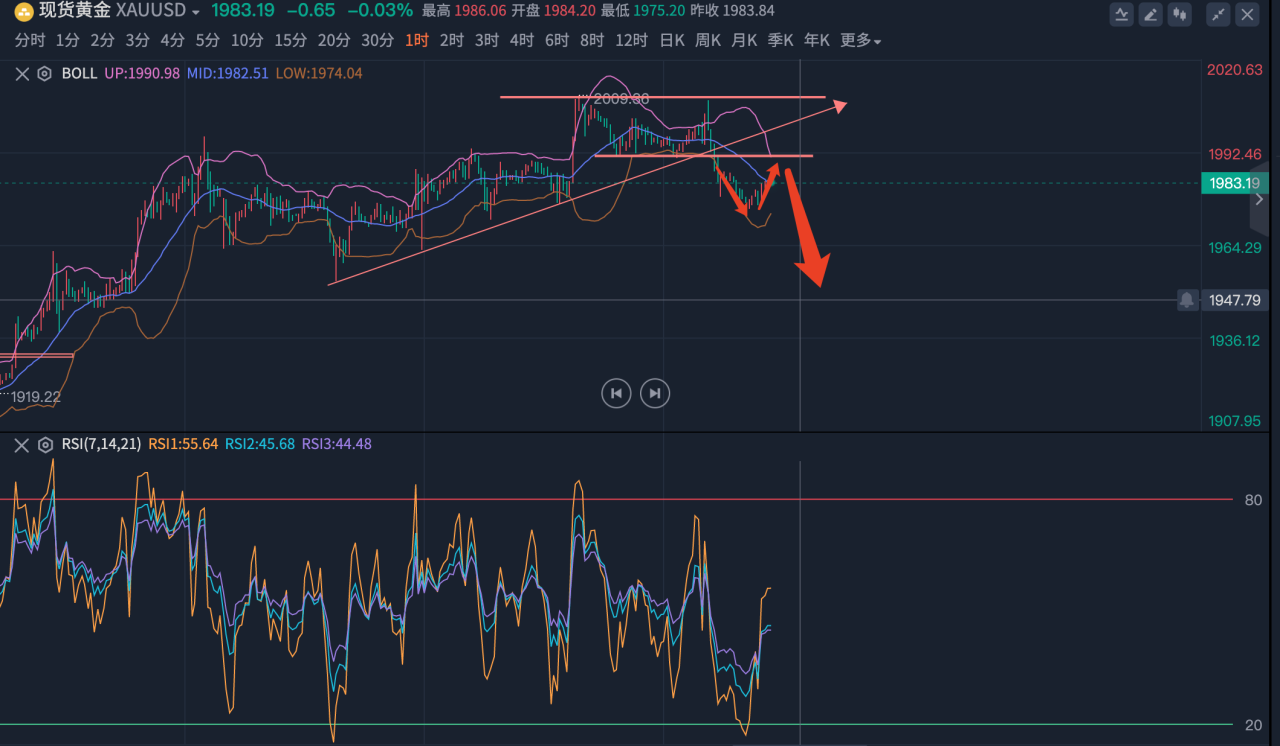
Task: Expand the right side panel arrow
Action: coord(1259,199)
